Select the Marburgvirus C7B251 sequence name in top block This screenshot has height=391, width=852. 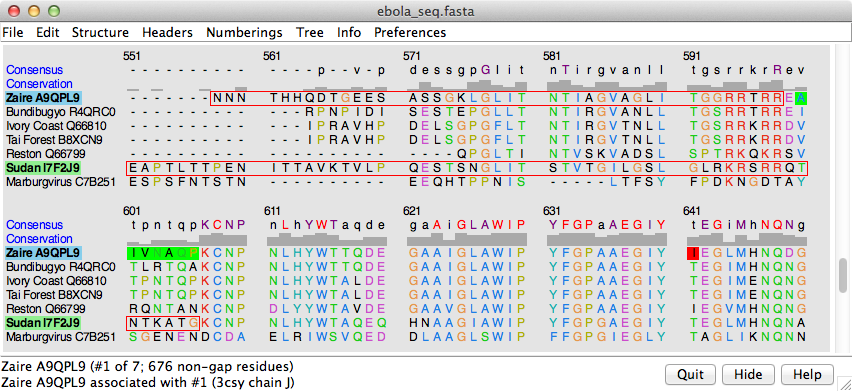point(60,182)
